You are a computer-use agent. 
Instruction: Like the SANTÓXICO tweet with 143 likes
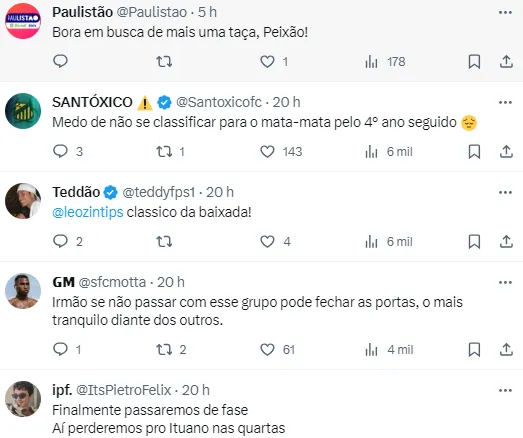click(267, 152)
